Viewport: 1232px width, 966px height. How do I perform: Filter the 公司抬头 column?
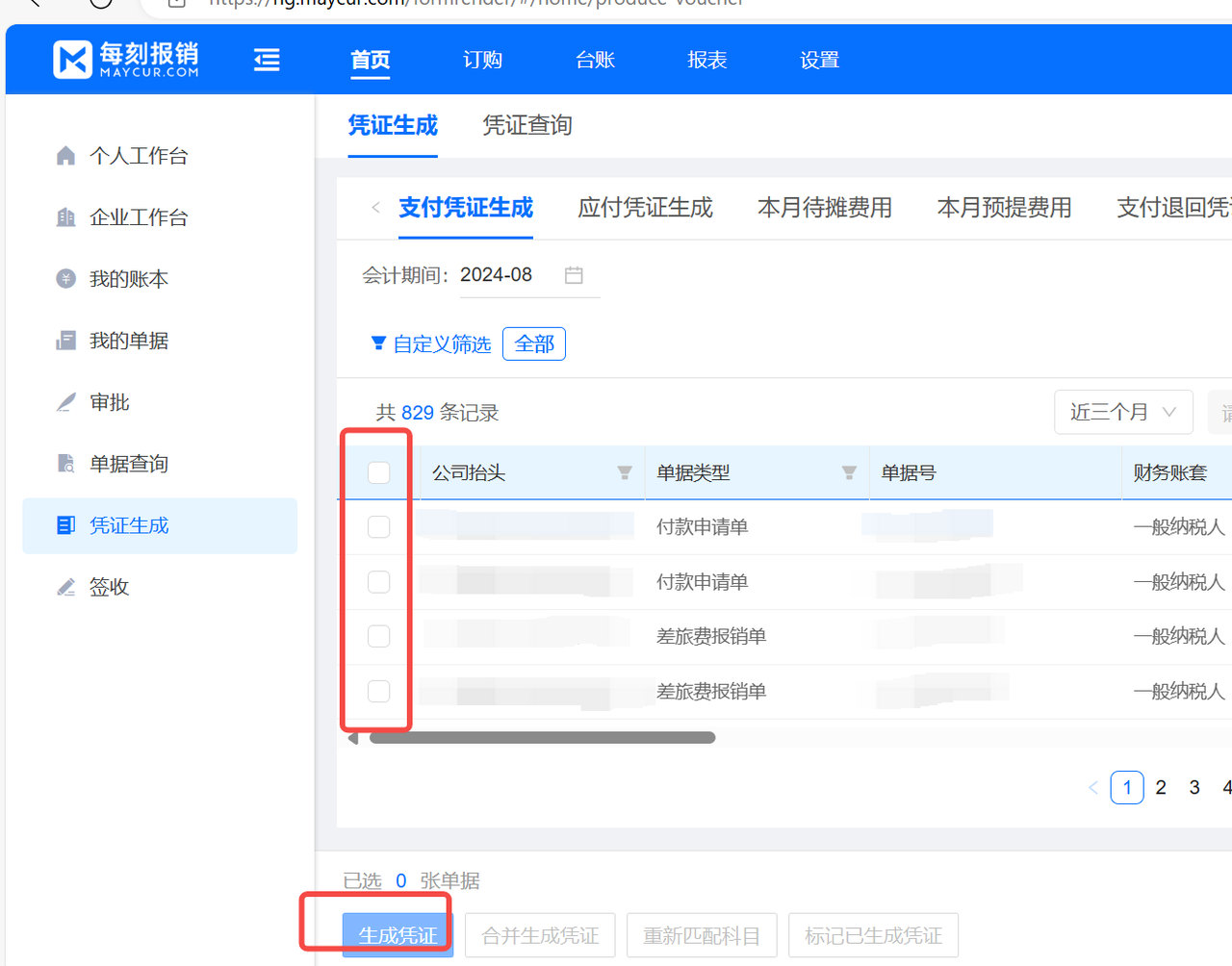point(625,472)
